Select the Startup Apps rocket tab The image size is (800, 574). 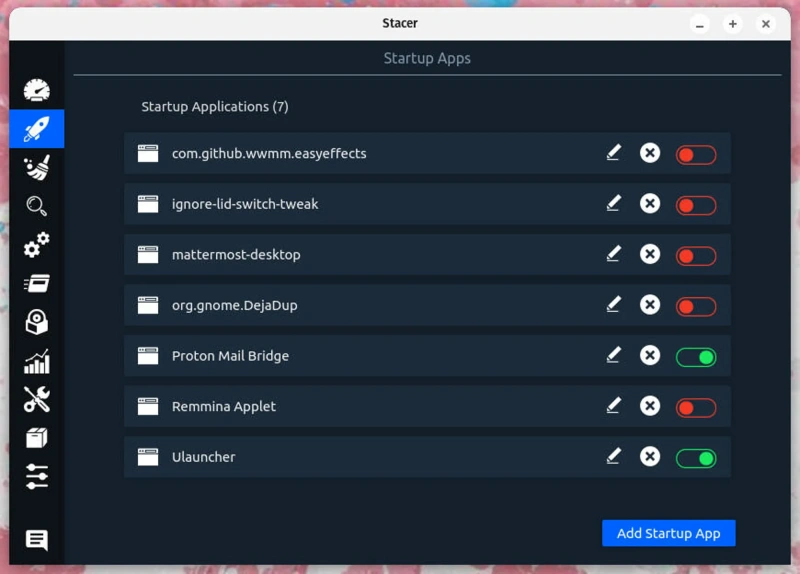37,128
